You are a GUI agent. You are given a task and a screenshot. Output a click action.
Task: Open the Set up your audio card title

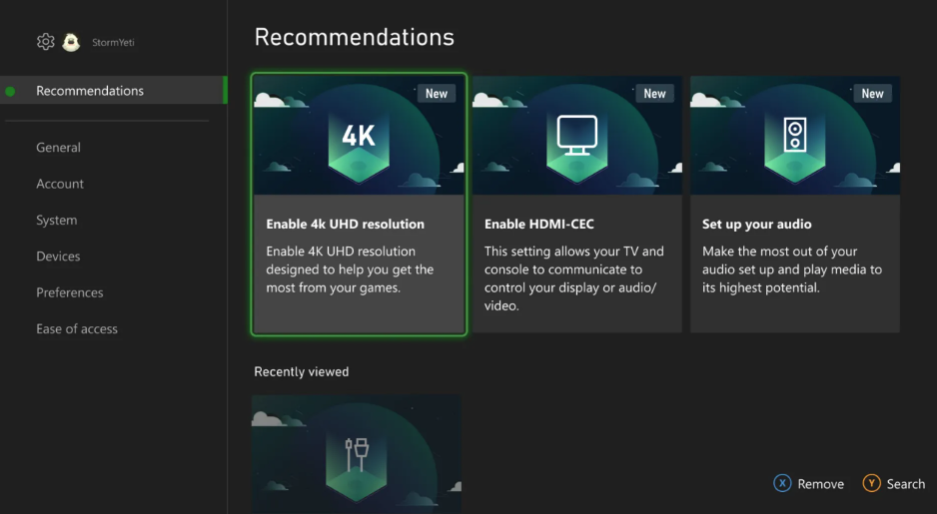point(757,224)
